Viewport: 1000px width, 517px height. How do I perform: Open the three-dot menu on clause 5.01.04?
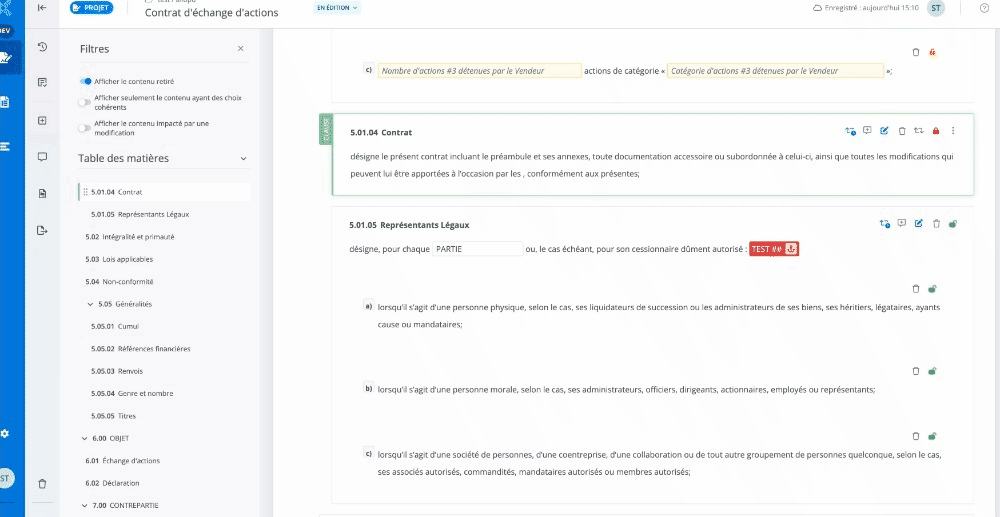[x=953, y=131]
